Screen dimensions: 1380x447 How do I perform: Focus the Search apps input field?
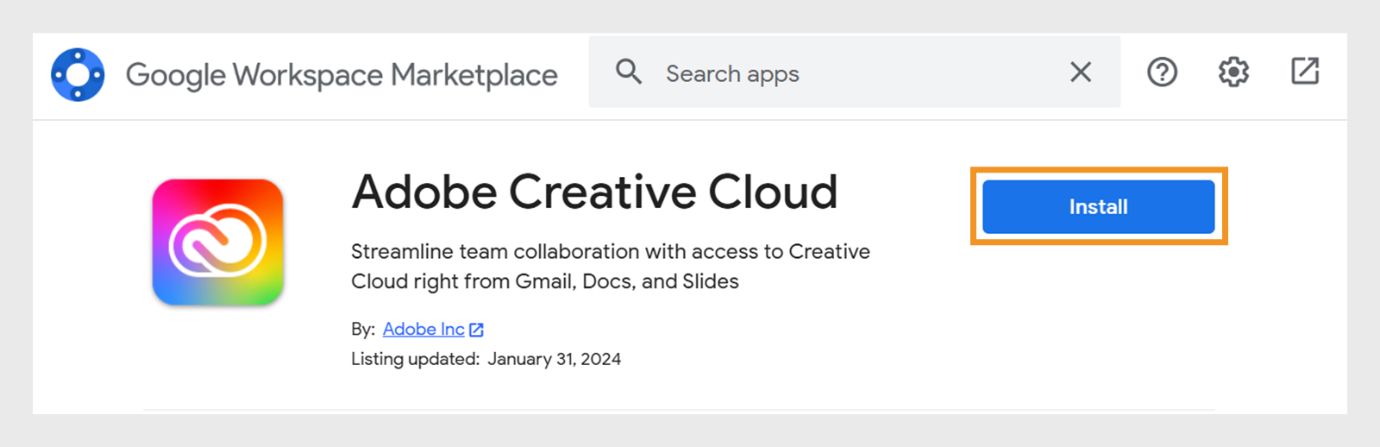point(855,73)
